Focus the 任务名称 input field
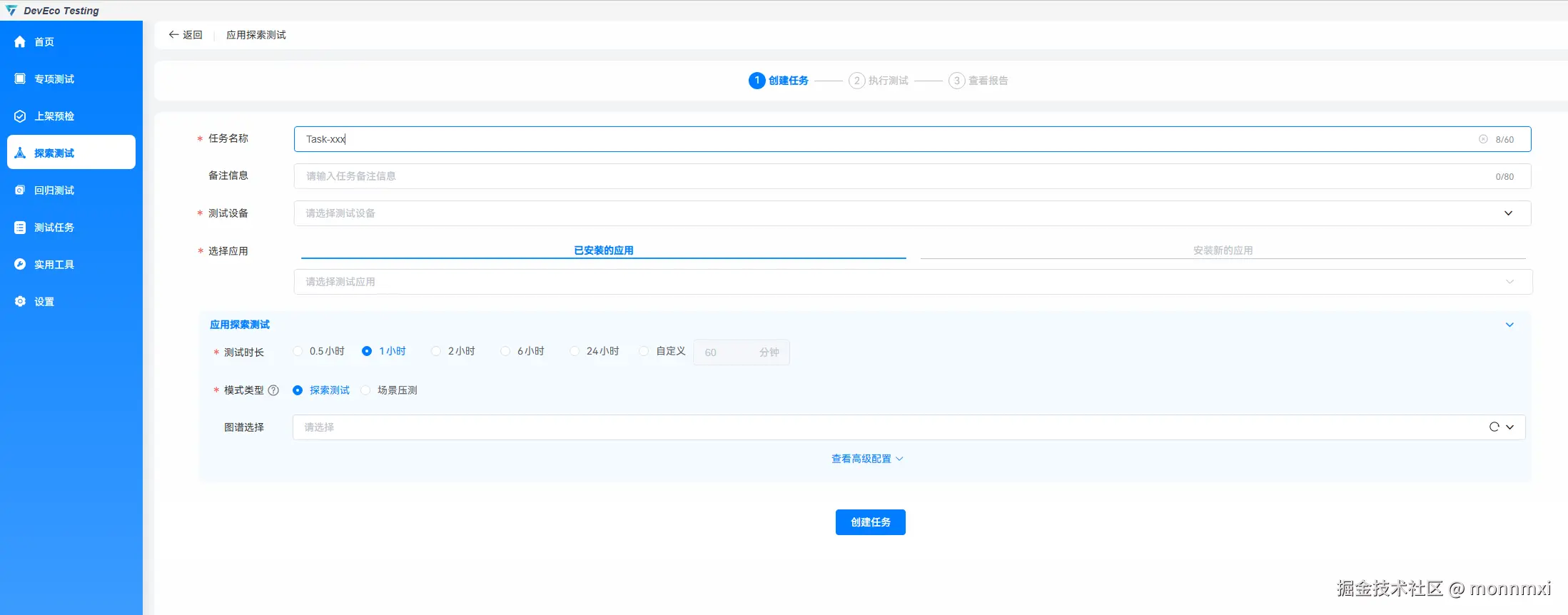Screen dimensions: 1568x615 point(912,139)
